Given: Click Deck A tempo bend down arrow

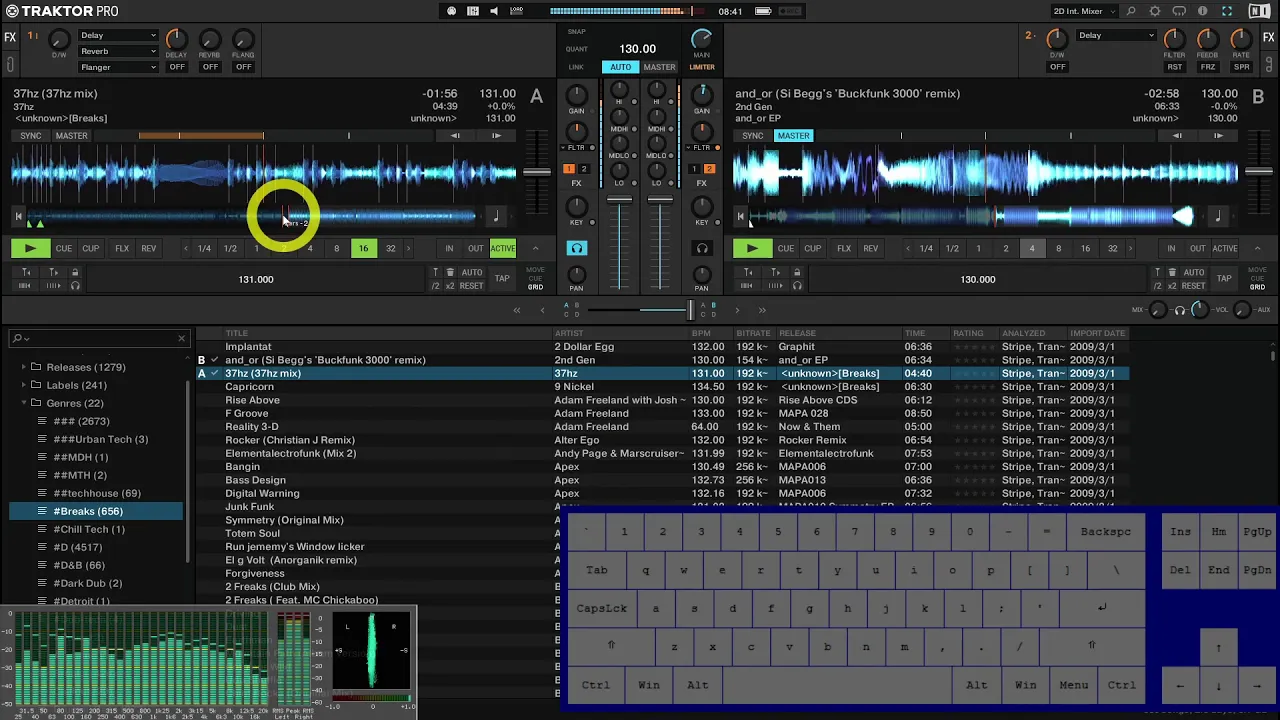Looking at the screenshot, I should [455, 135].
